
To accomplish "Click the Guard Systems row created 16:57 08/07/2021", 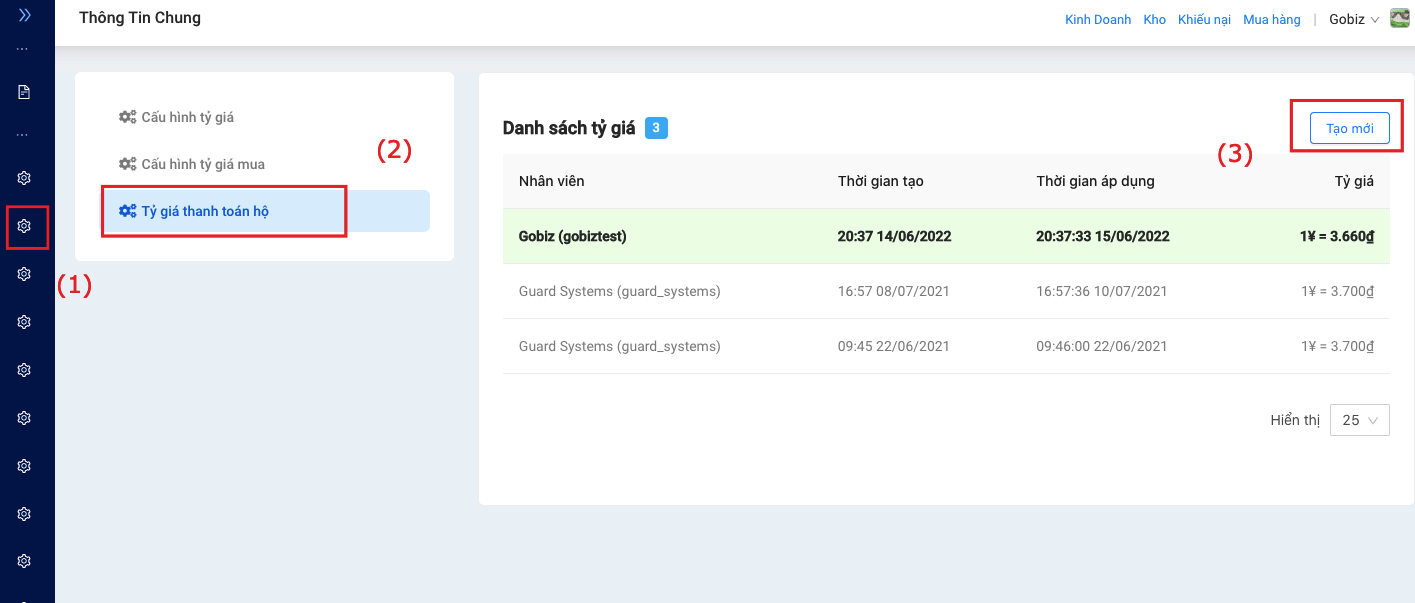I will tap(945, 291).
